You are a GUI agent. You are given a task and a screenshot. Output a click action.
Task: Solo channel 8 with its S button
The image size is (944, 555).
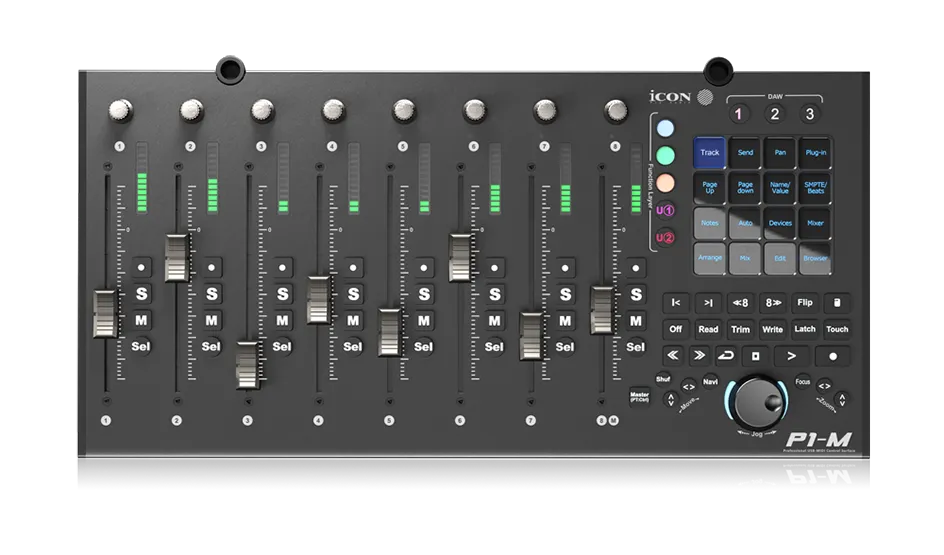click(x=636, y=294)
